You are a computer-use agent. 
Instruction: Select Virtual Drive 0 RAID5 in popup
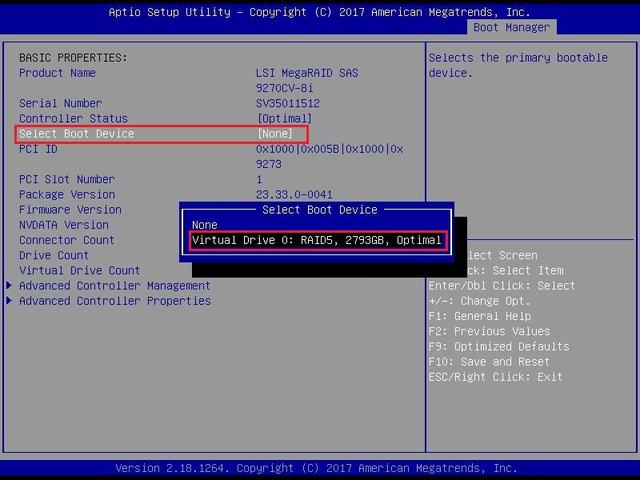click(x=316, y=241)
